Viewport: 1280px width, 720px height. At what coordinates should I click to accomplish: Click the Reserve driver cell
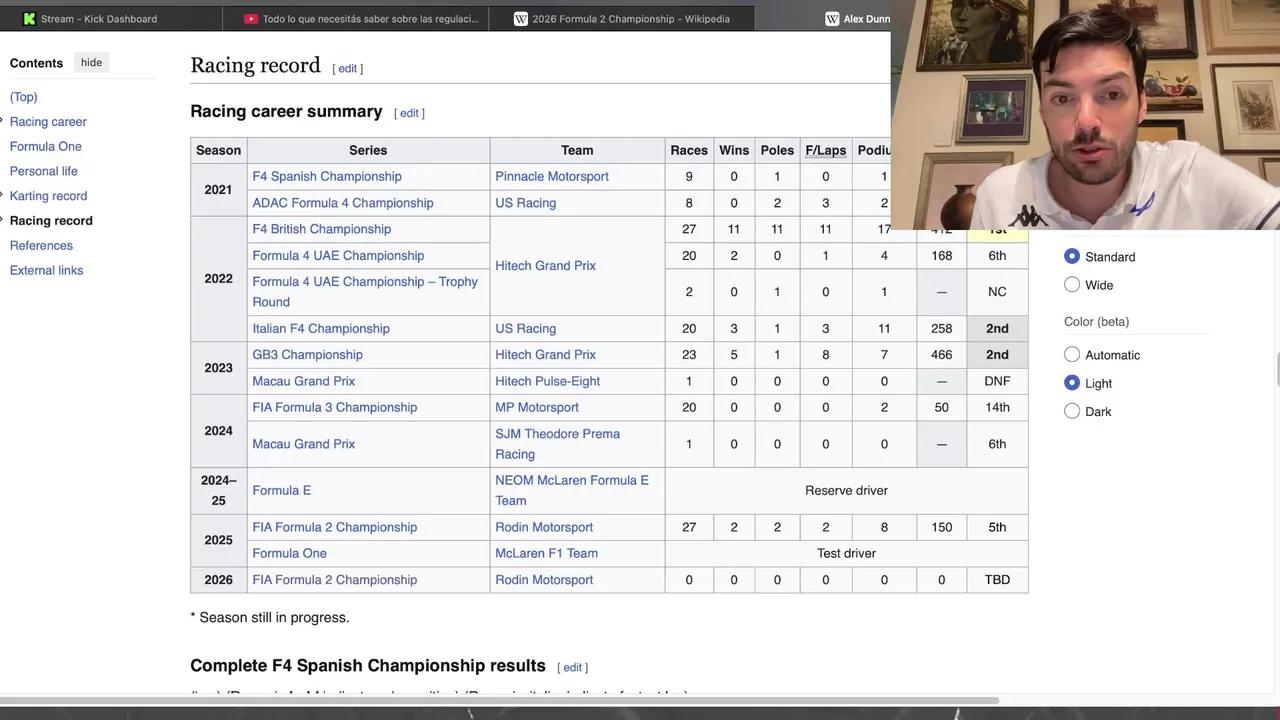[846, 490]
